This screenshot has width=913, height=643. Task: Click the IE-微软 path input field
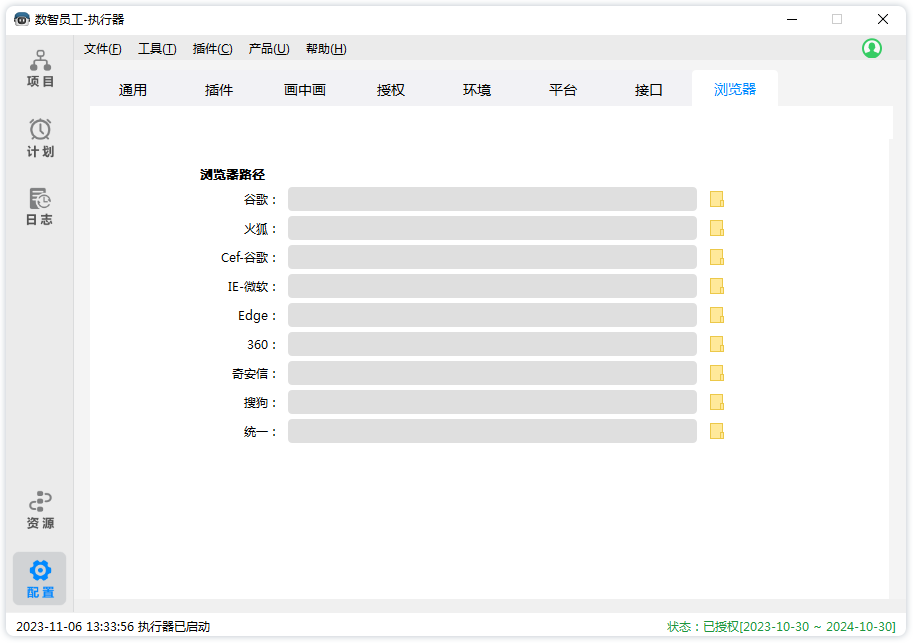coord(492,286)
